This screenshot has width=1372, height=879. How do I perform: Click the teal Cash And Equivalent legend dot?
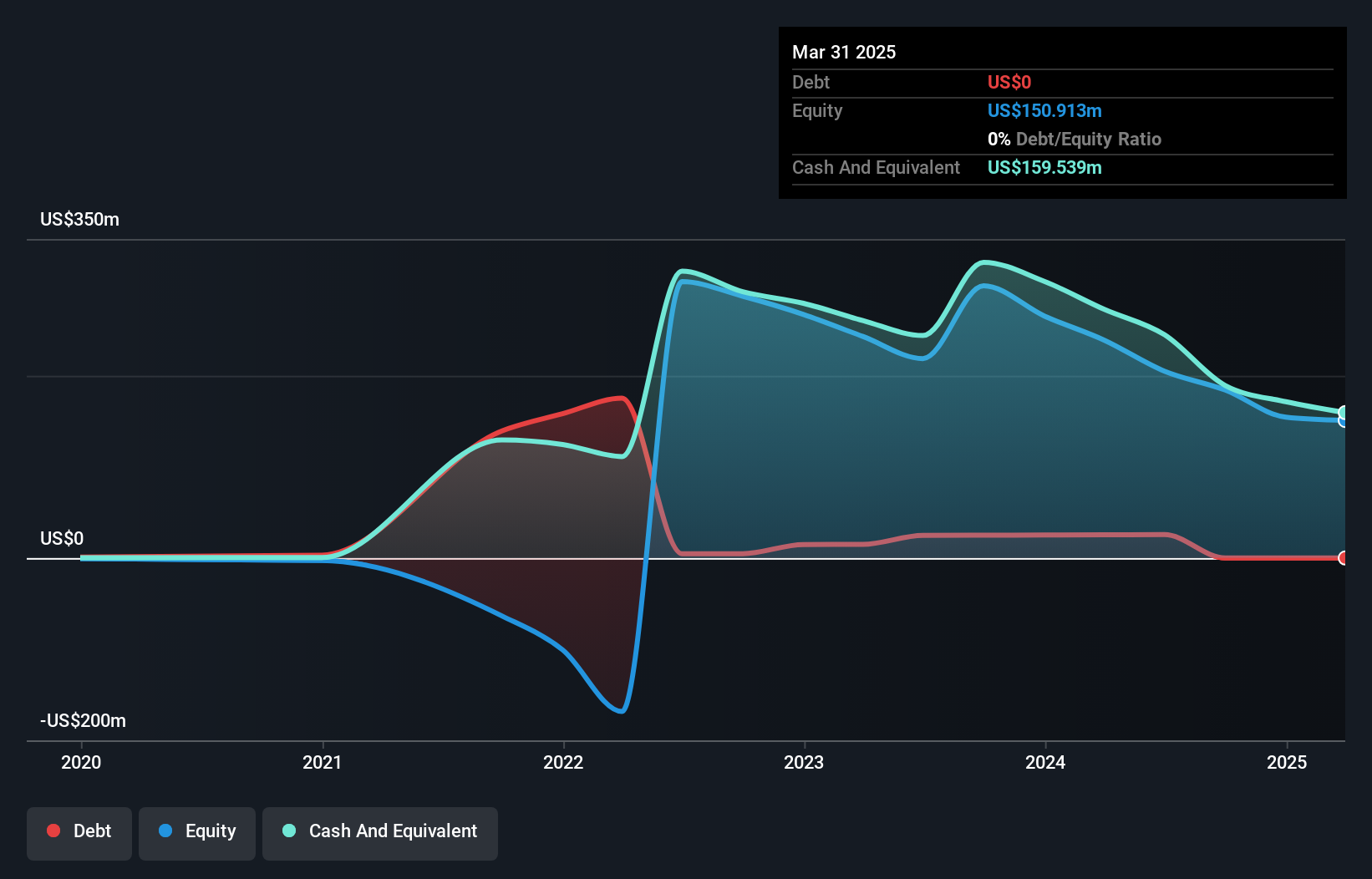(289, 831)
